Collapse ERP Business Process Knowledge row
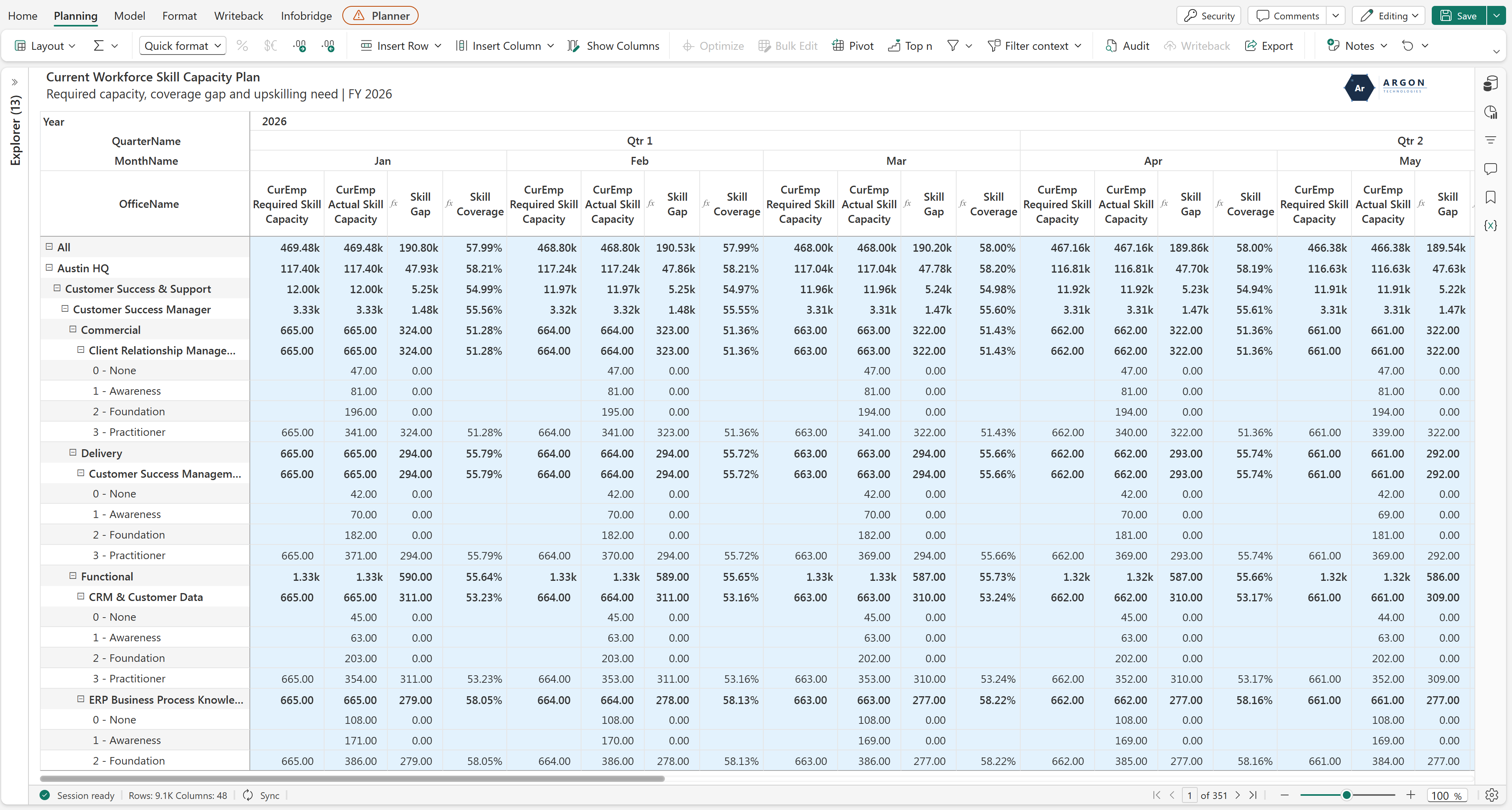 (81, 699)
